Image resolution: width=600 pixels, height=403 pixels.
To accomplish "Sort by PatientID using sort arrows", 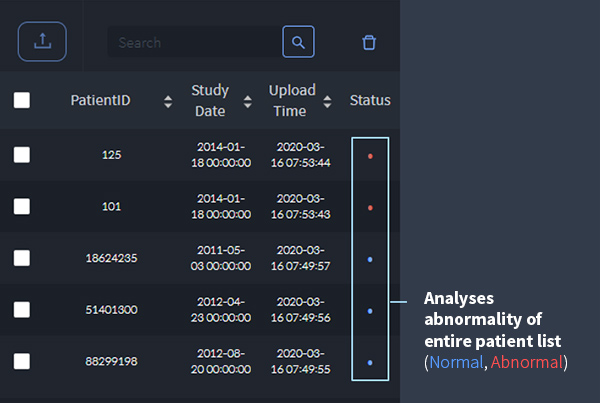I will coord(168,102).
